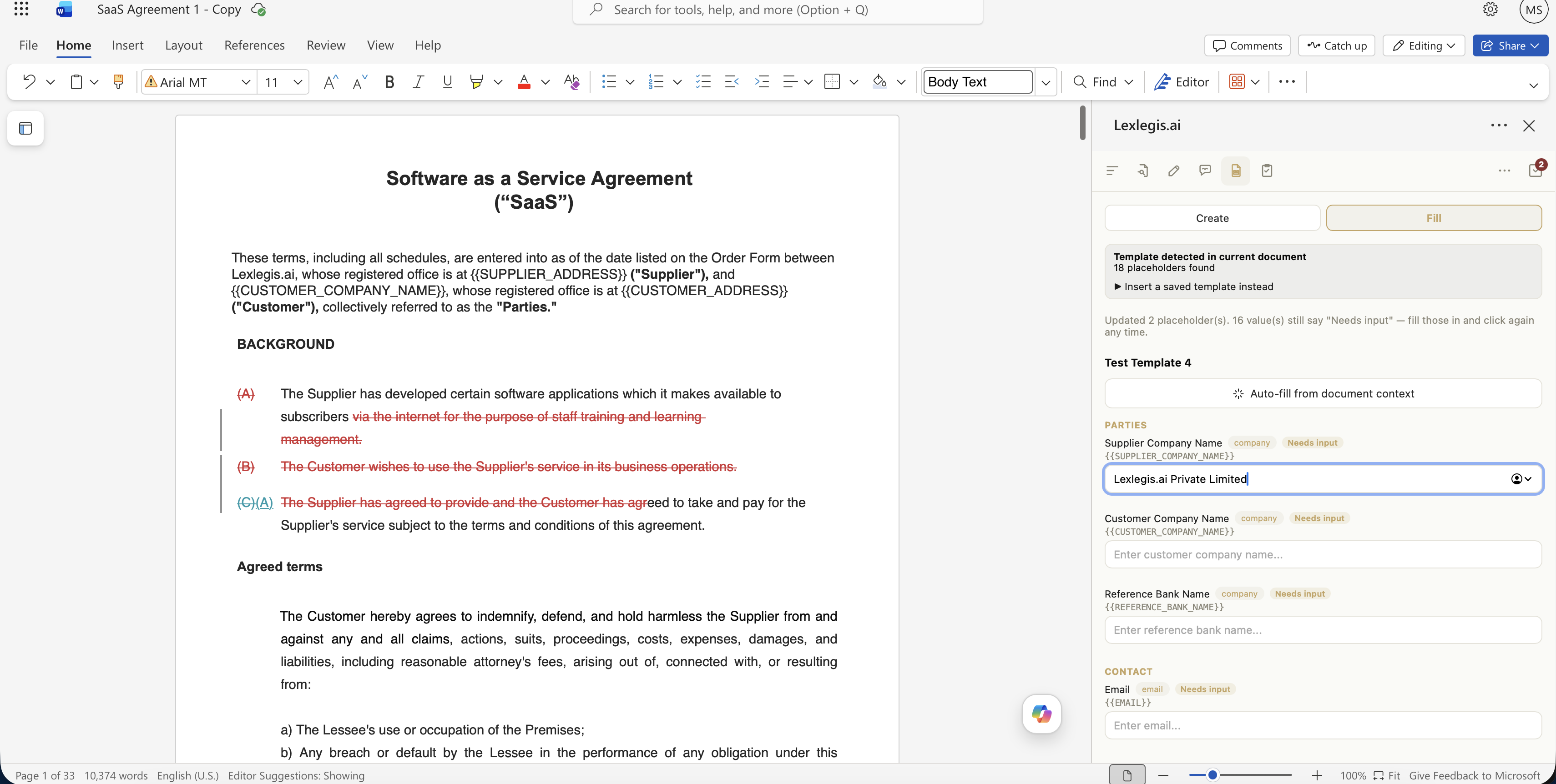Open Lexlegis notifications icon with badge 2

[1536, 170]
